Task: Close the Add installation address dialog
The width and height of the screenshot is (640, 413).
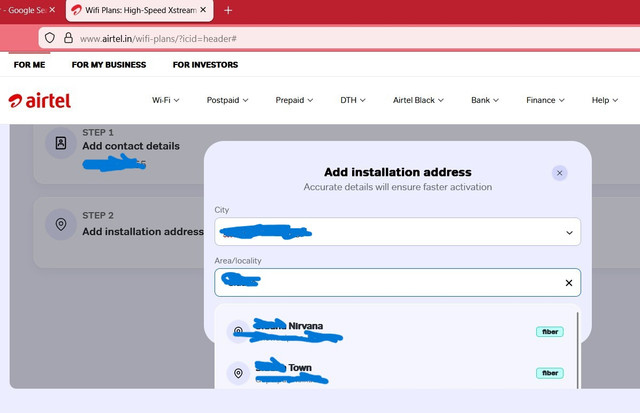Action: tap(559, 173)
